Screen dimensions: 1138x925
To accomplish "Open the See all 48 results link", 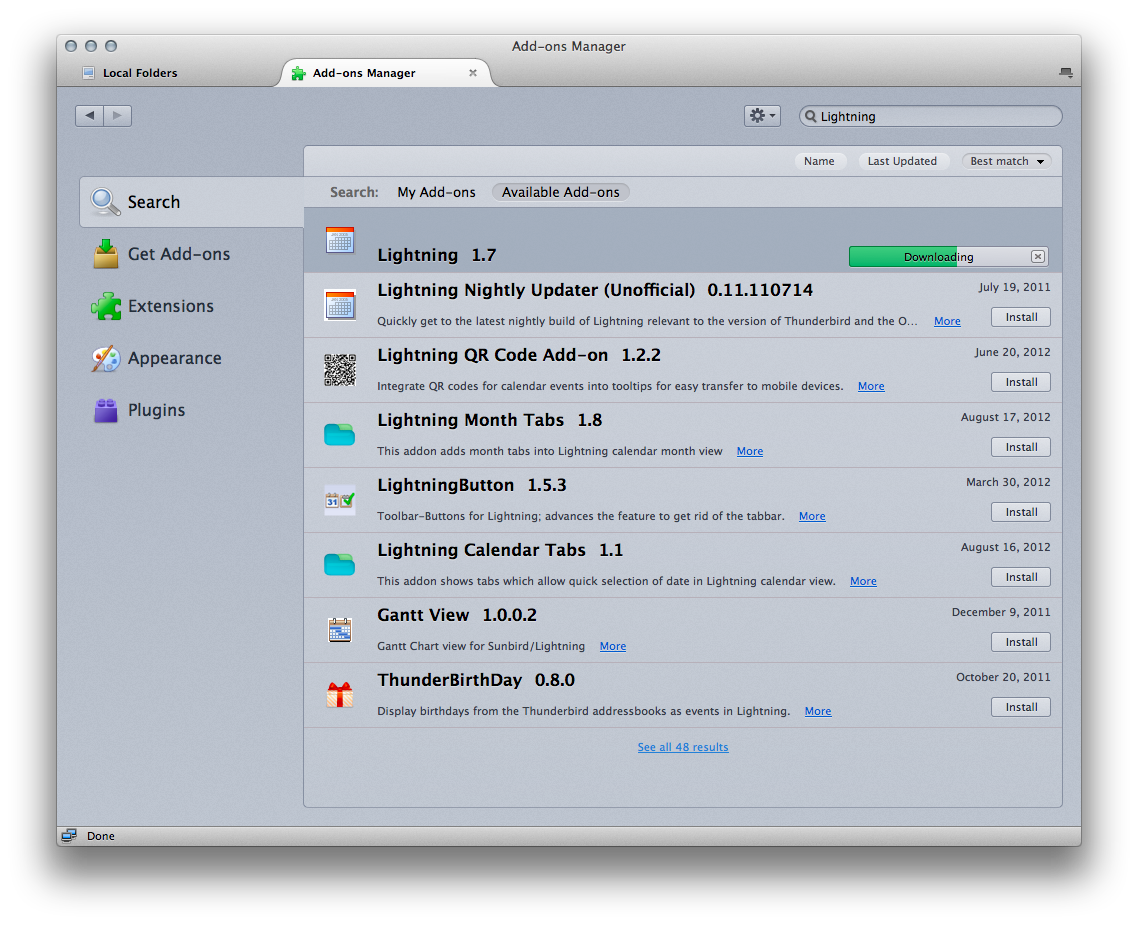I will (x=683, y=747).
